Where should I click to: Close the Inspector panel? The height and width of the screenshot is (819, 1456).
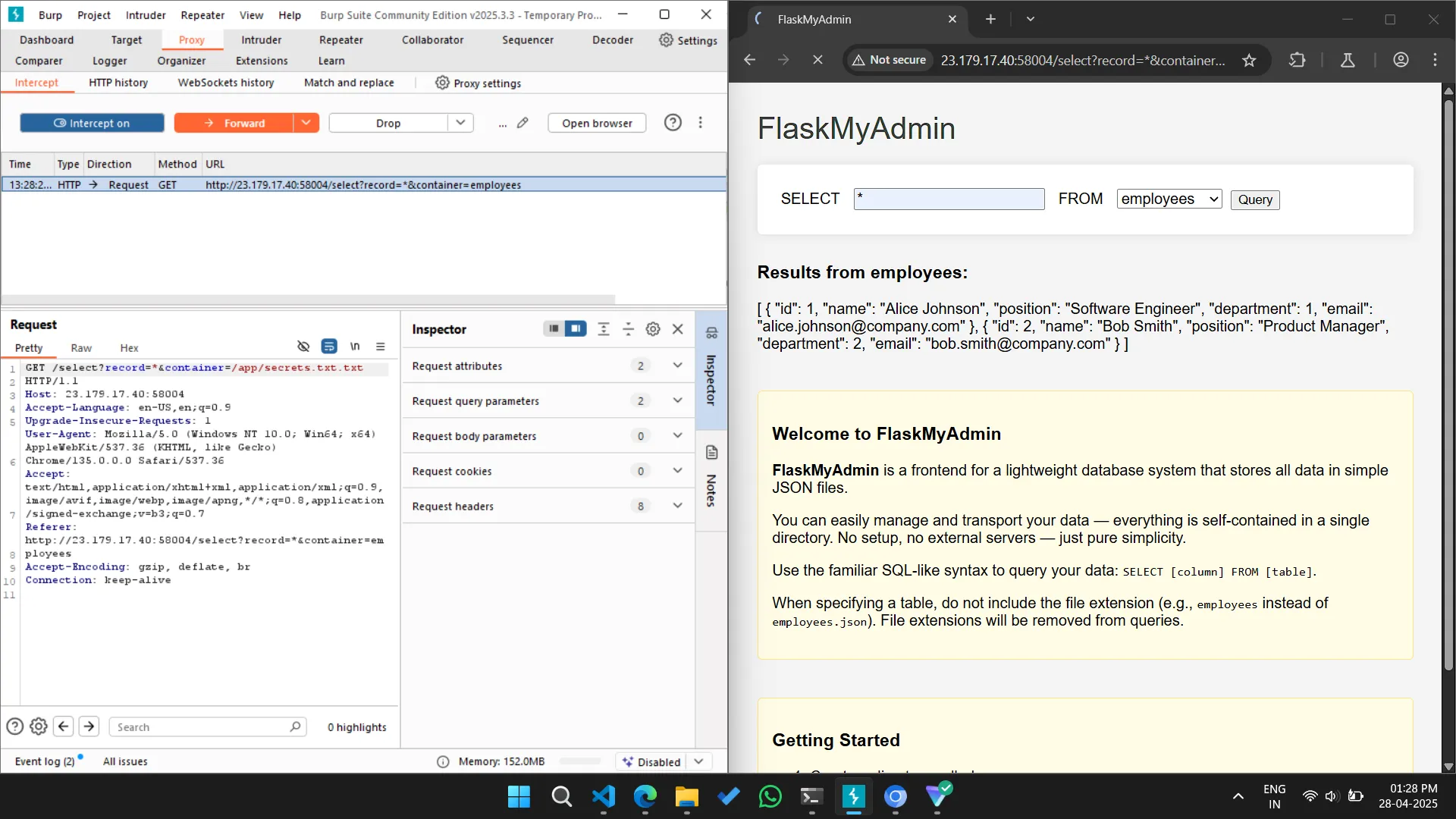pos(678,329)
